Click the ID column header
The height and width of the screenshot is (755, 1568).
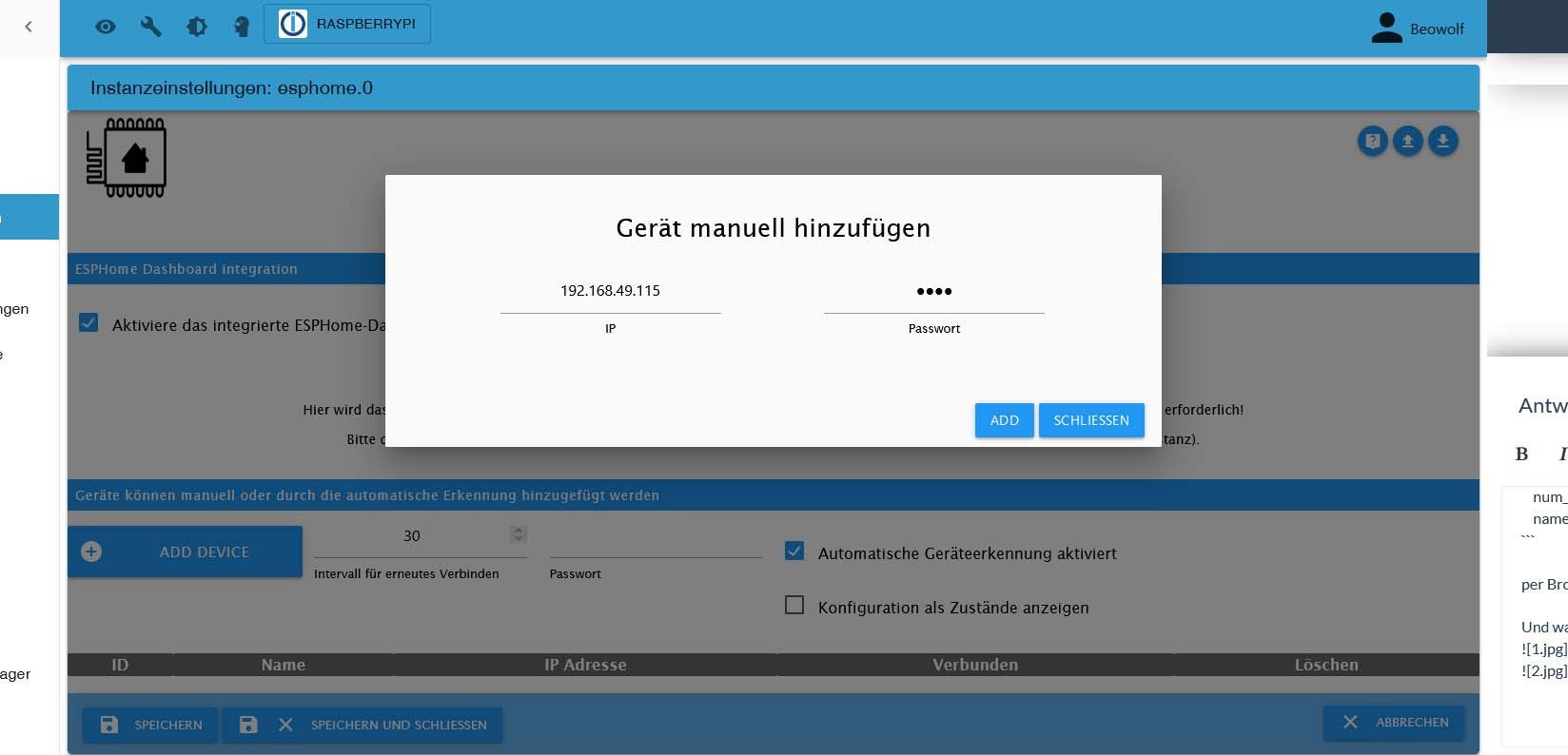point(120,665)
